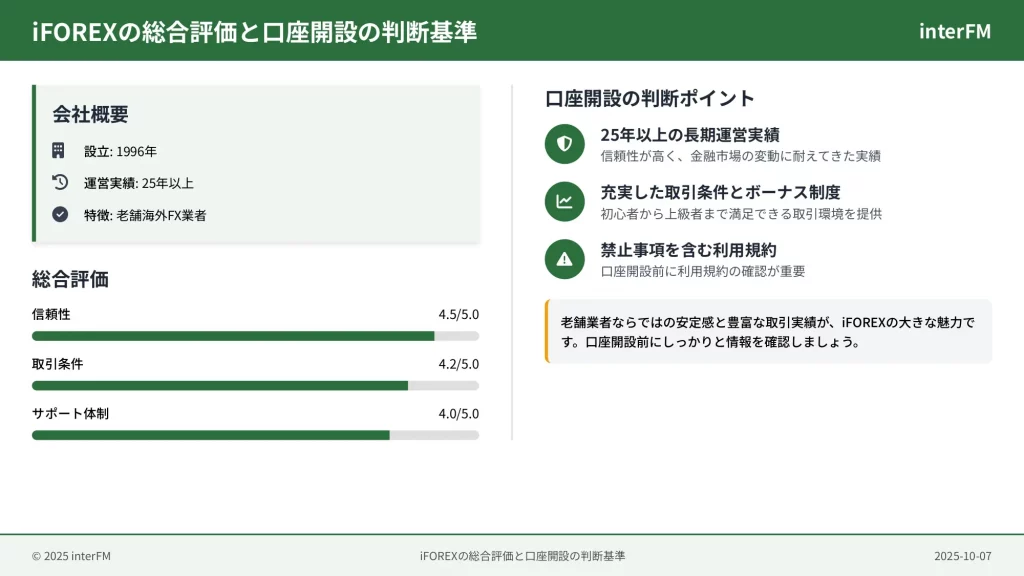This screenshot has height=576, width=1024.
Task: Click the 4.0/5.0 score for サポート体制
Action: pyautogui.click(x=458, y=413)
